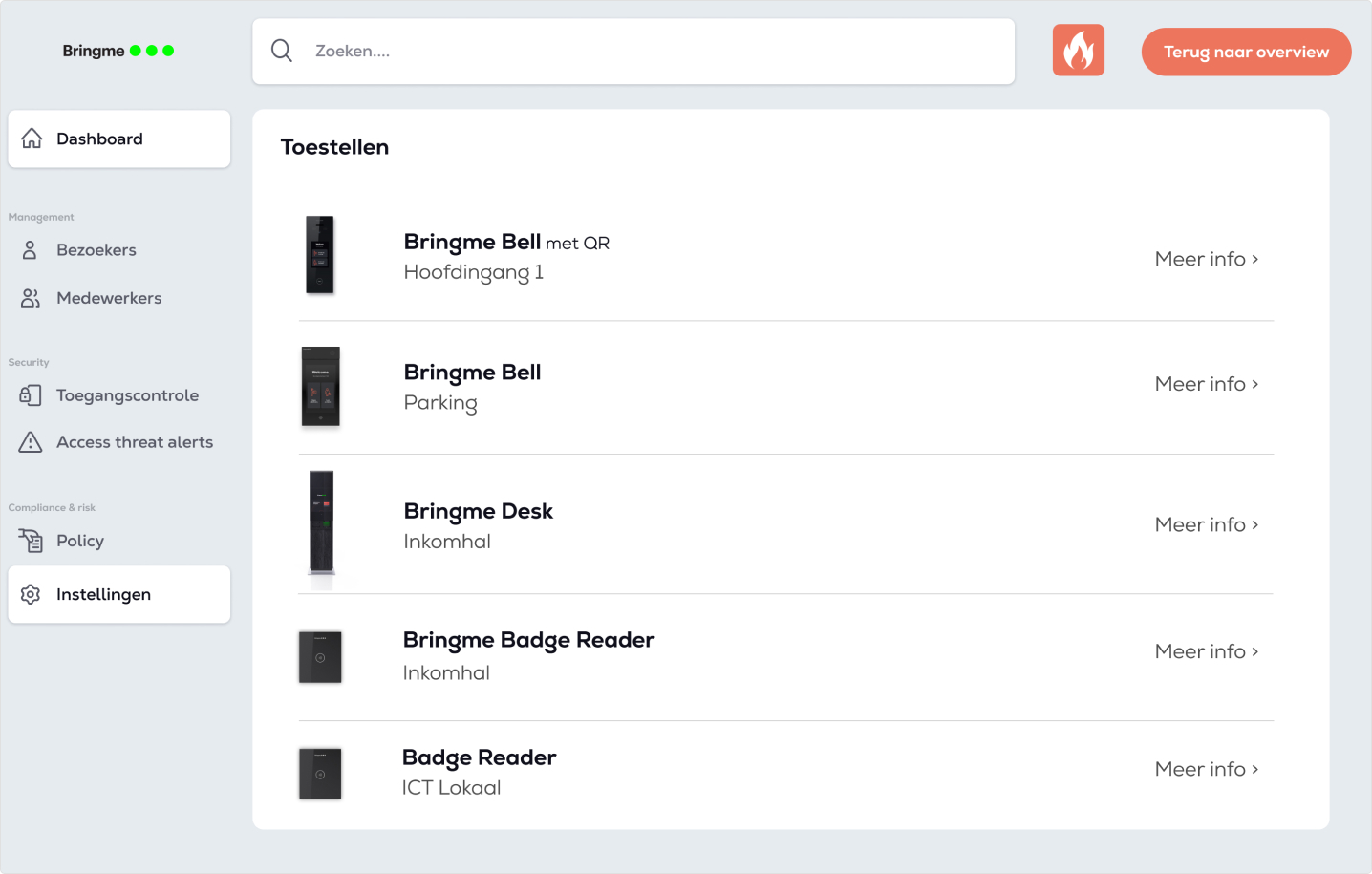
Task: Open Access threat alerts
Action: (135, 442)
